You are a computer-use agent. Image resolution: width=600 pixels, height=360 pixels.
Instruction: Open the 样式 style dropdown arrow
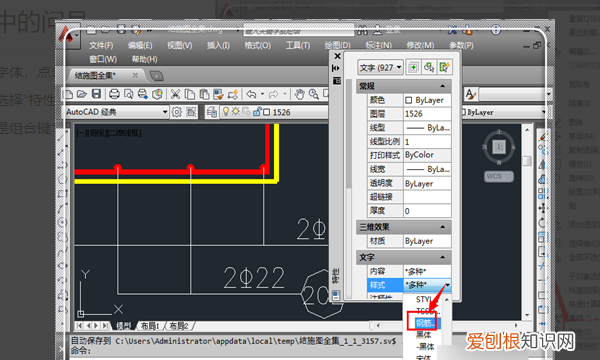(x=447, y=285)
